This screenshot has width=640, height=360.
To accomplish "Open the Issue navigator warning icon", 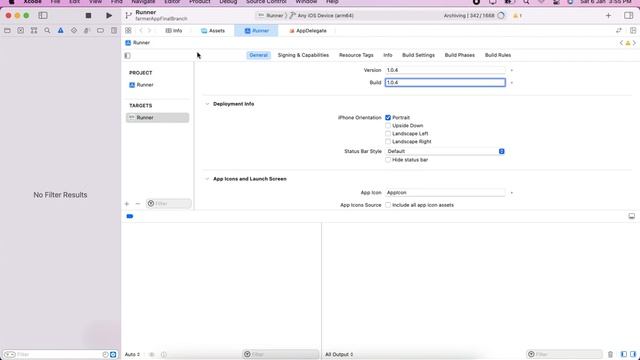I will point(60,31).
